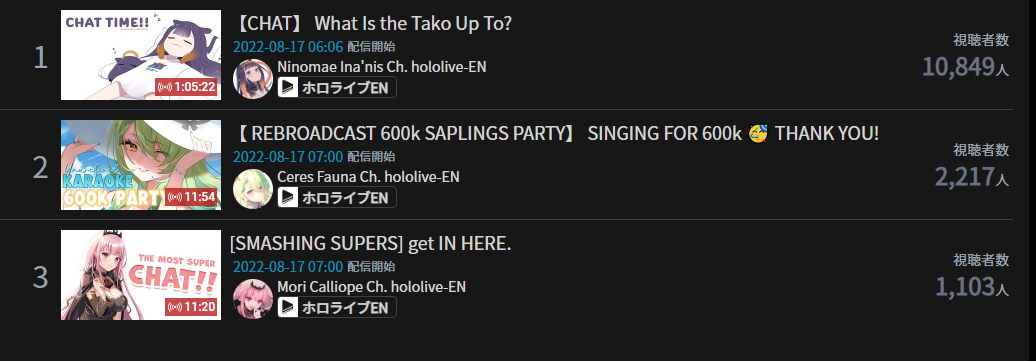Click play icon in first ホロライブEN tag
Image resolution: width=1036 pixels, height=361 pixels.
click(x=288, y=87)
